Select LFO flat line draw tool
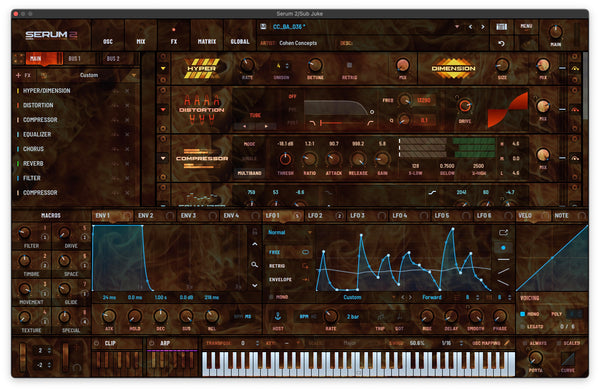The image size is (600, 391). (x=503, y=260)
